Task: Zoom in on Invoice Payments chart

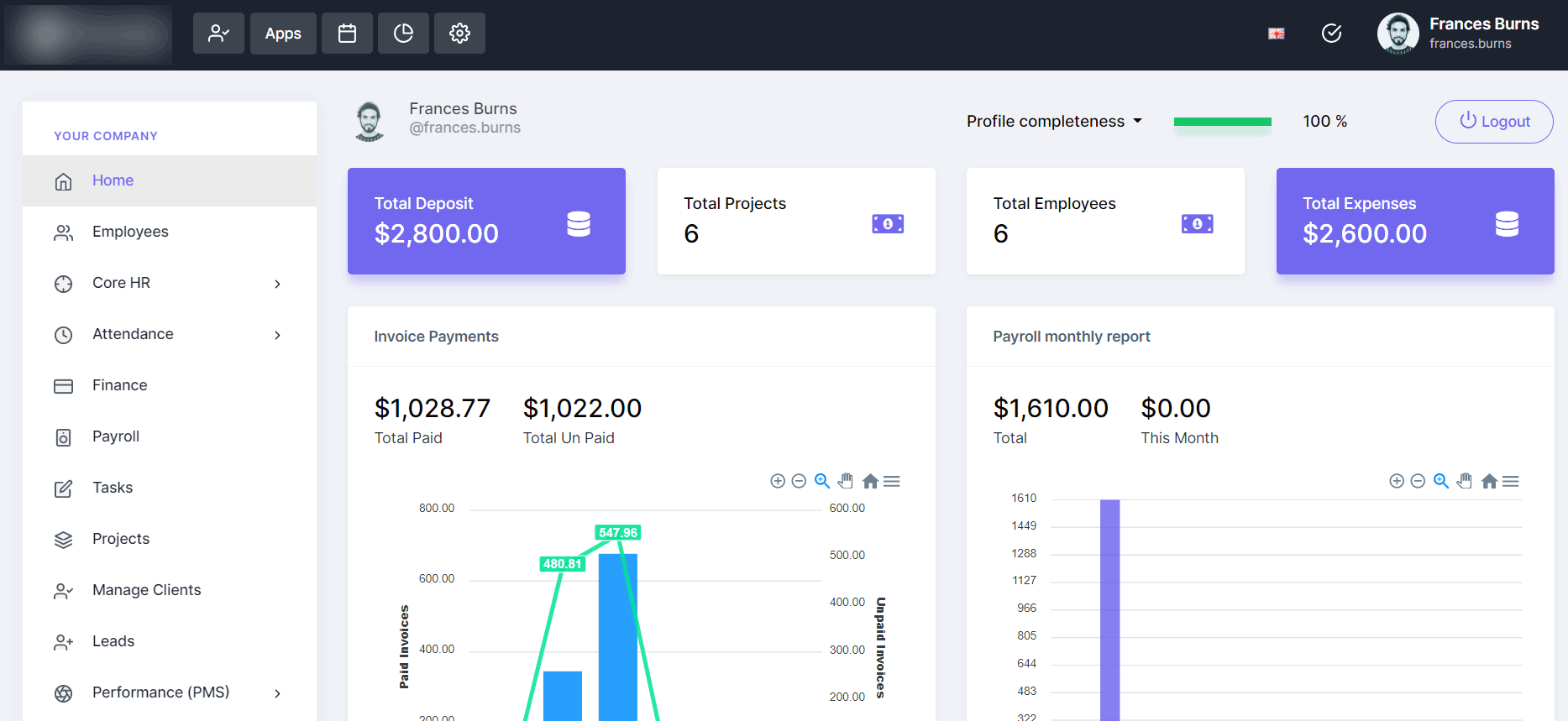Action: click(778, 481)
